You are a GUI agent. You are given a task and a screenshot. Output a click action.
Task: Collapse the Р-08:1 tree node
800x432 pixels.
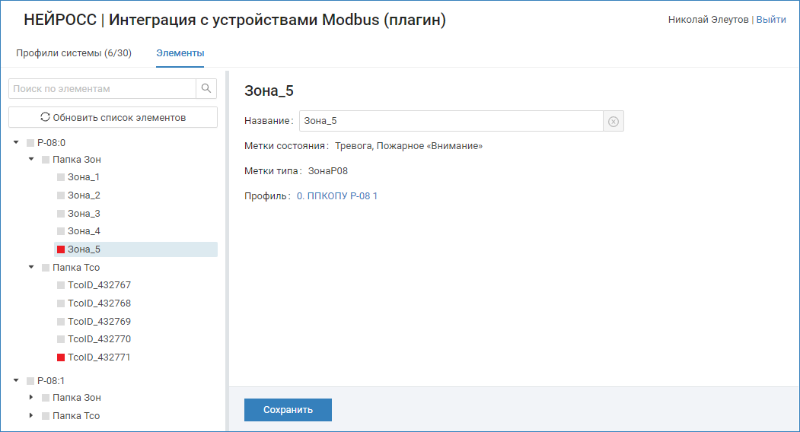pos(16,380)
